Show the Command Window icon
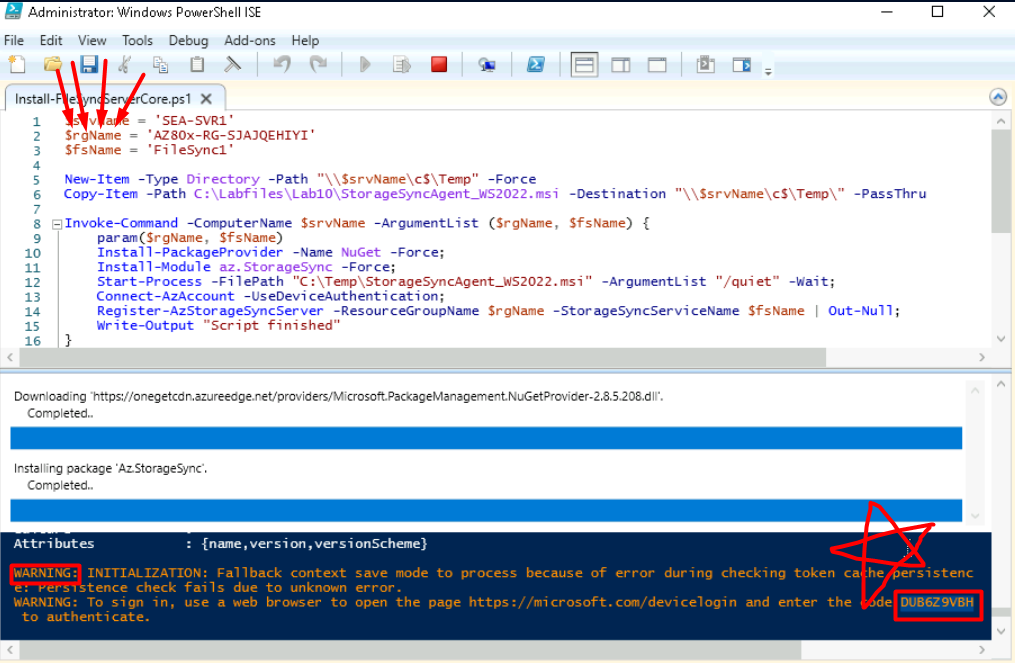 [706, 64]
